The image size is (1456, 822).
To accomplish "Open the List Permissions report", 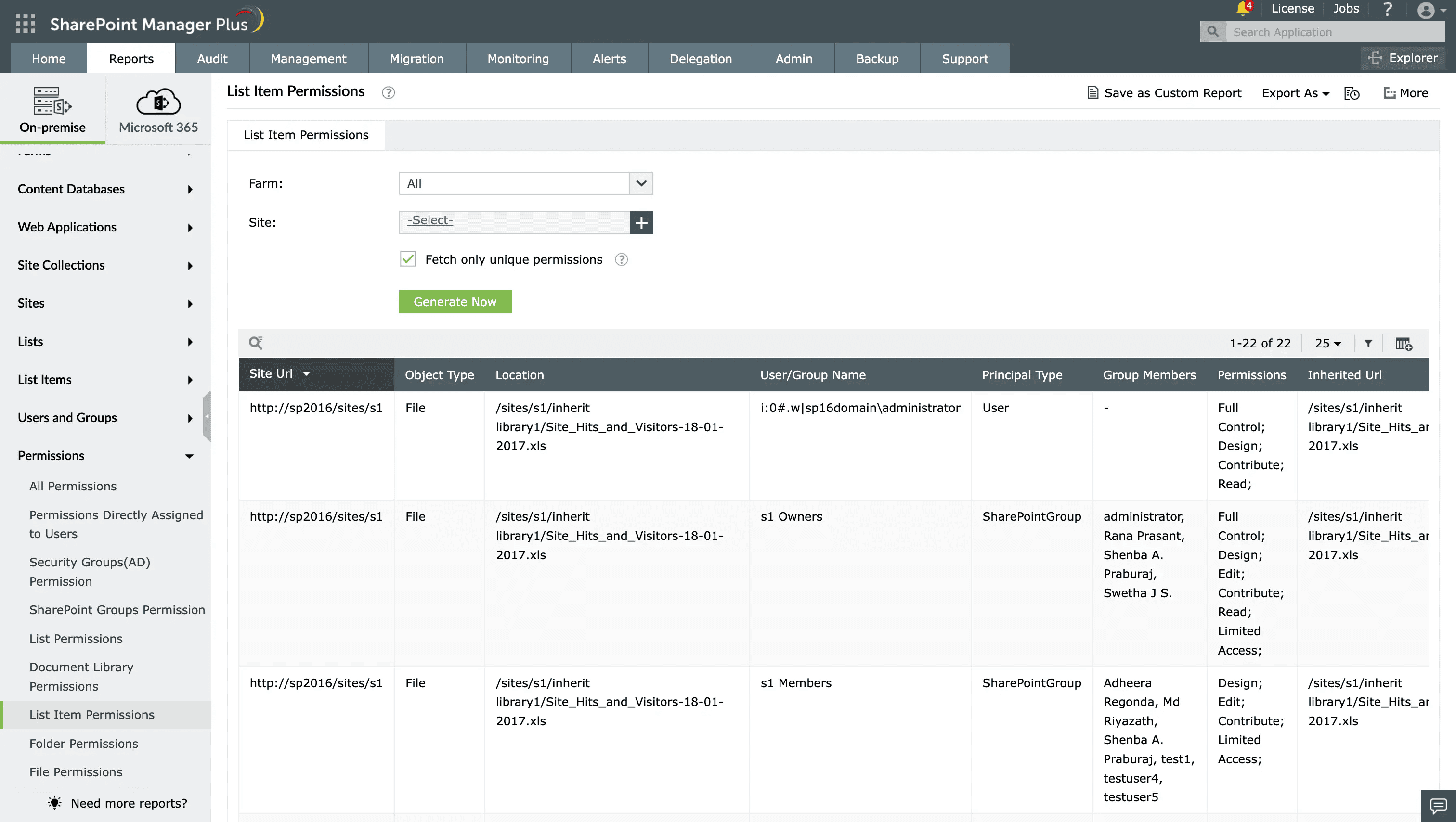I will tap(76, 639).
